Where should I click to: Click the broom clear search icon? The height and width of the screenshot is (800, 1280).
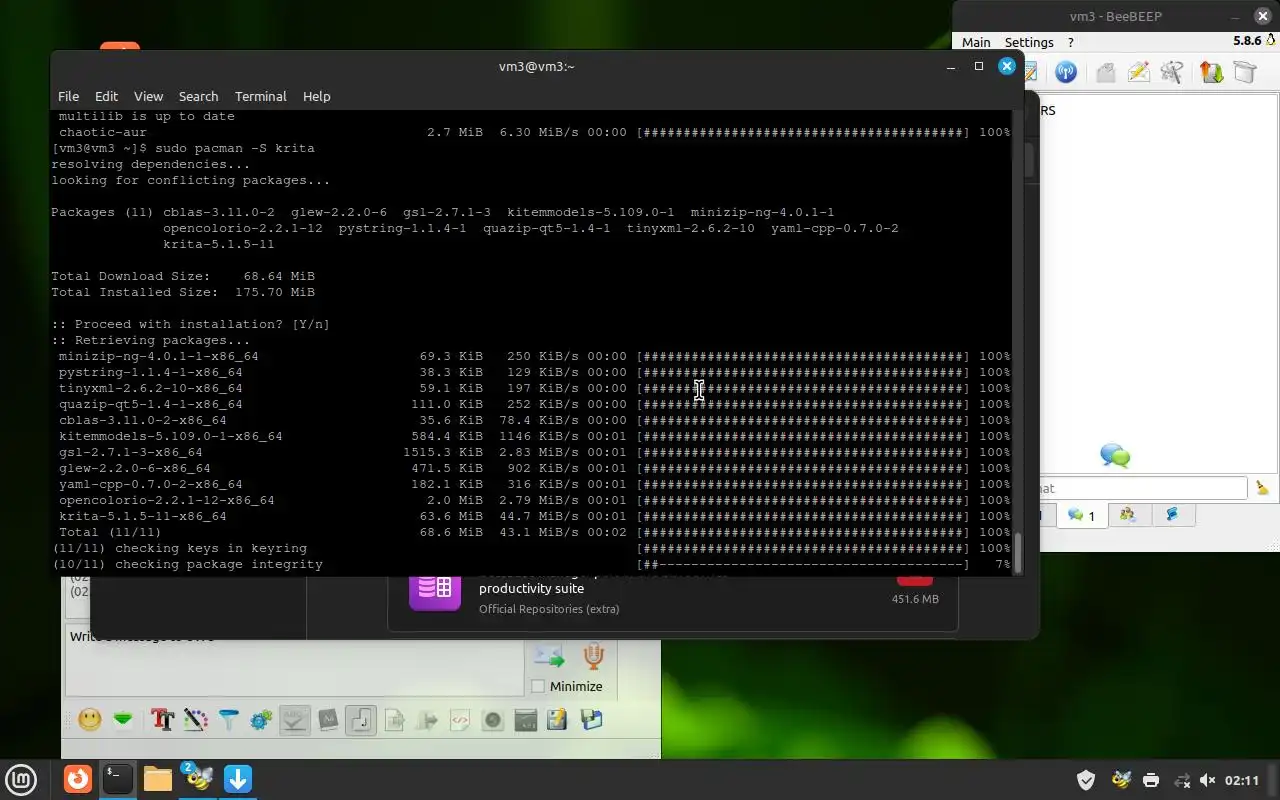point(1263,488)
